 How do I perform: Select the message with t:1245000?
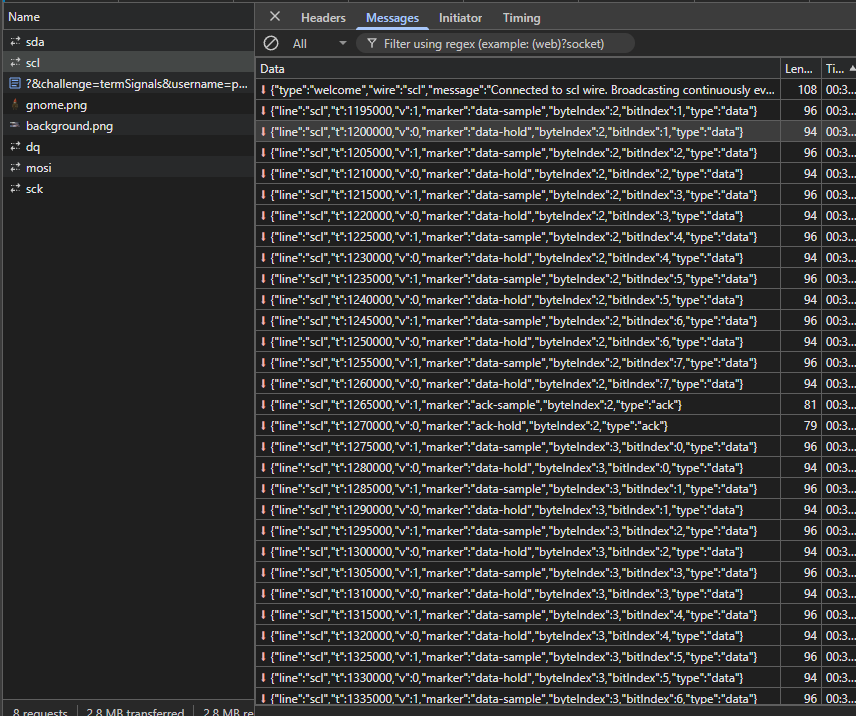[556, 321]
